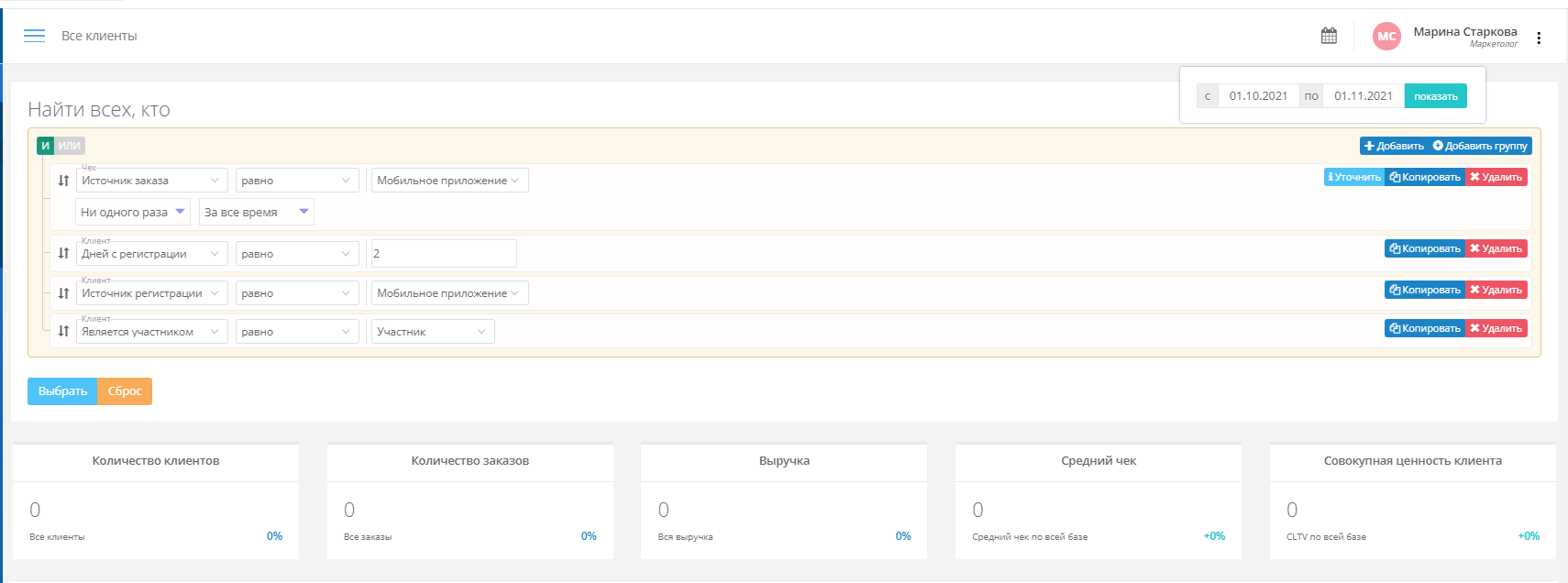Viewport: 1568px width, 583px height.
Task: Open the Участник value dropdown
Action: coord(432,332)
